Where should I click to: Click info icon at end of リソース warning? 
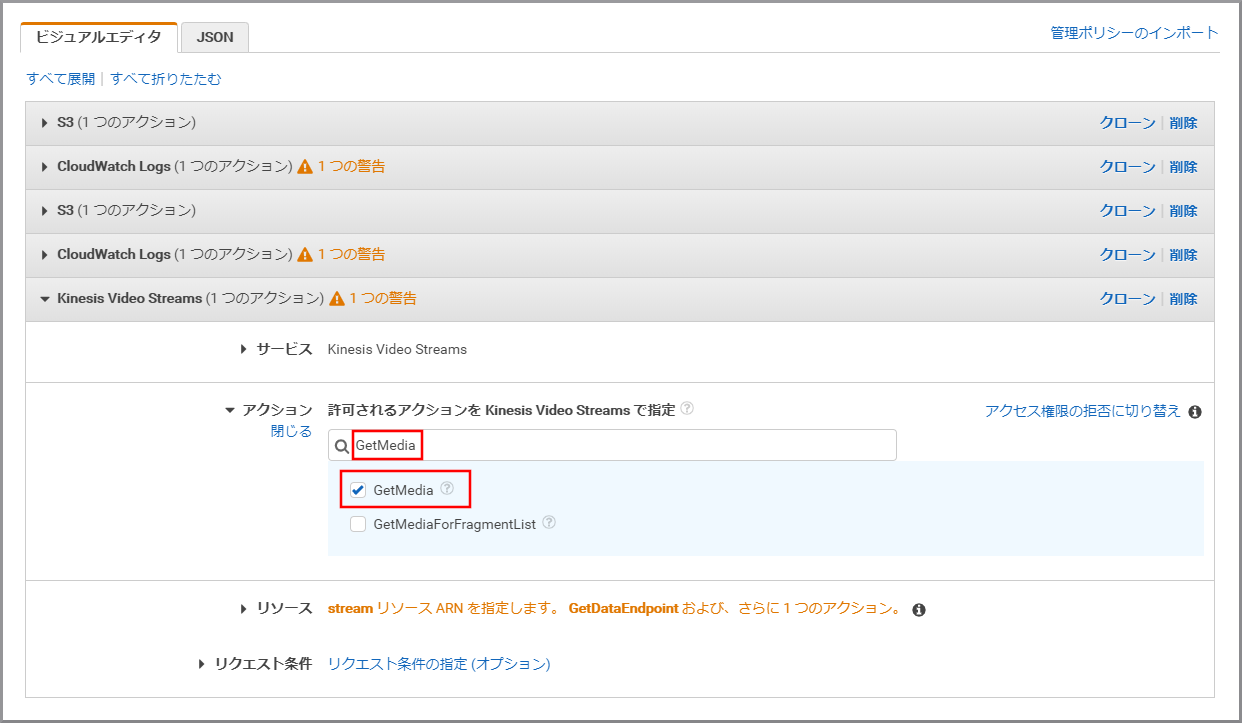(919, 610)
